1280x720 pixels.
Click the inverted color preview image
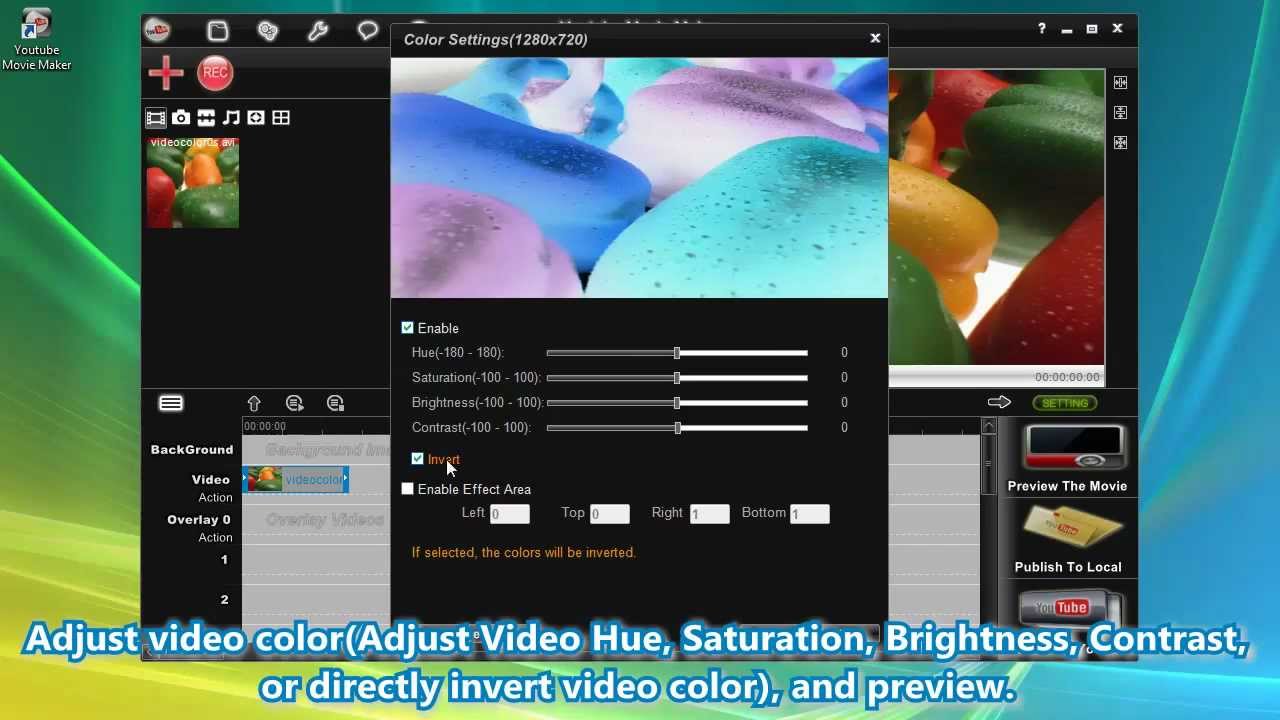click(x=639, y=178)
